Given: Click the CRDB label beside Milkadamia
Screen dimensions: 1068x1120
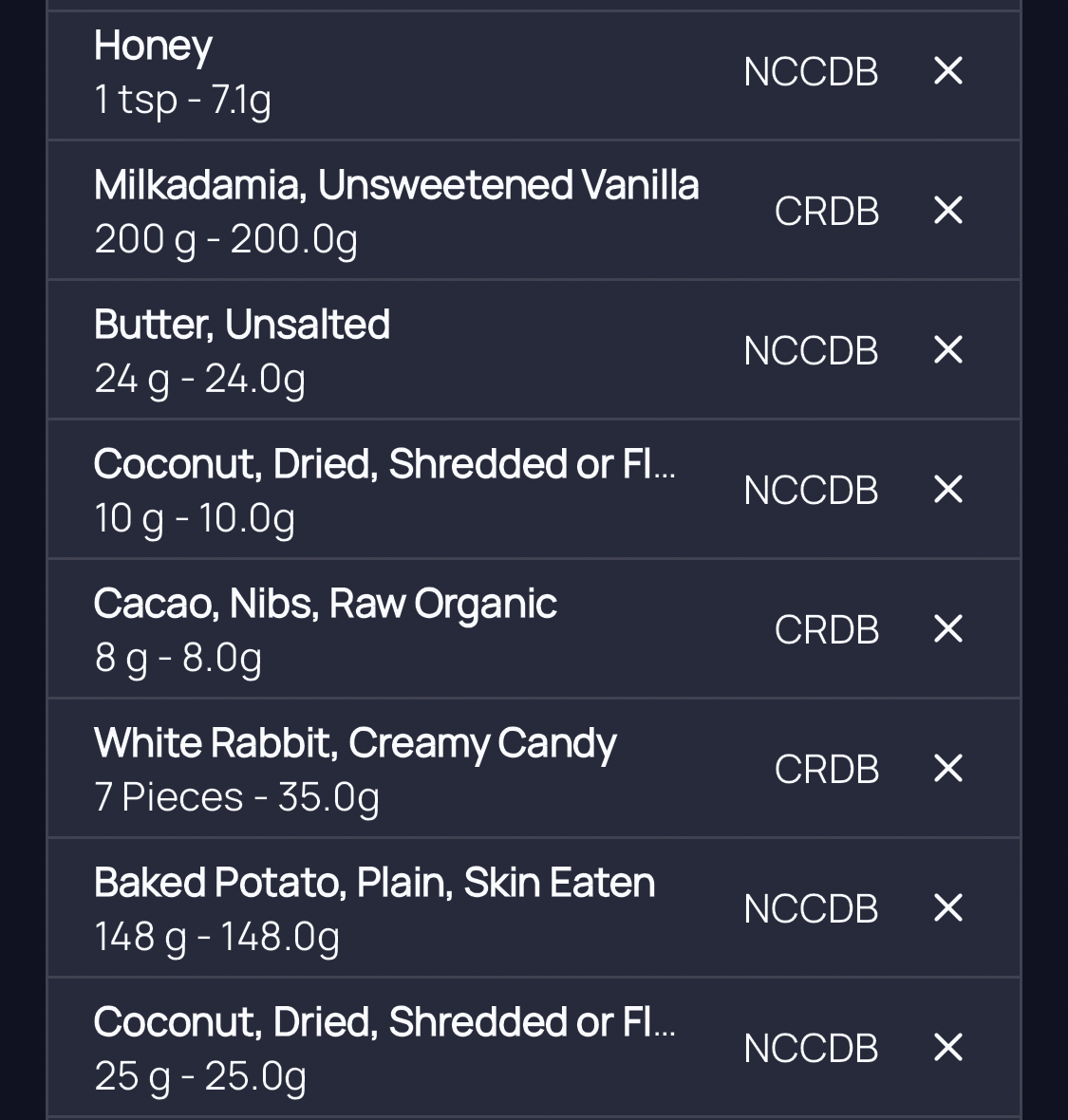Looking at the screenshot, I should 827,212.
